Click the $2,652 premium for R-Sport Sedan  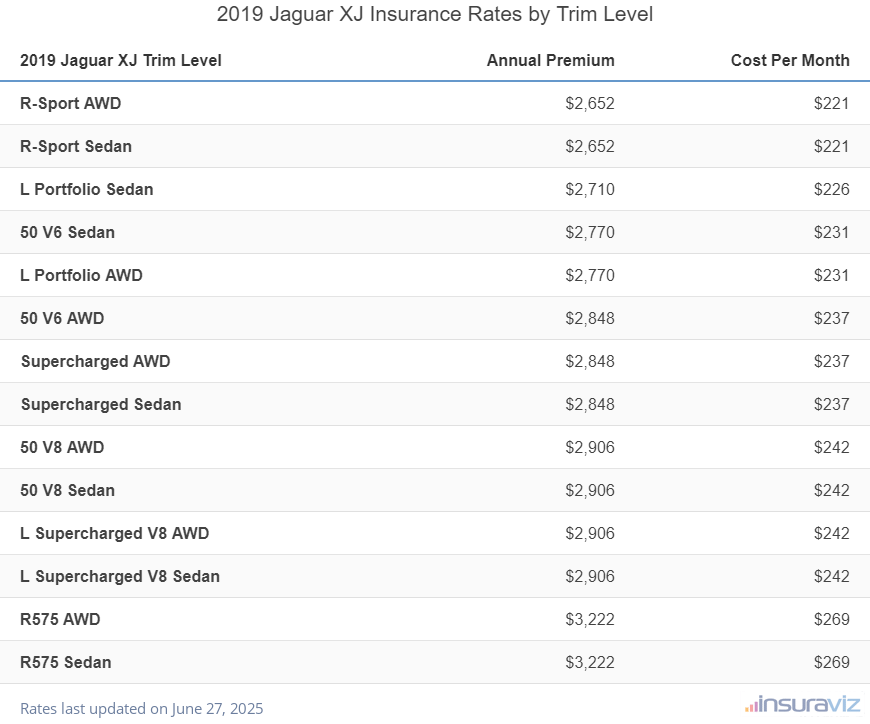point(590,146)
